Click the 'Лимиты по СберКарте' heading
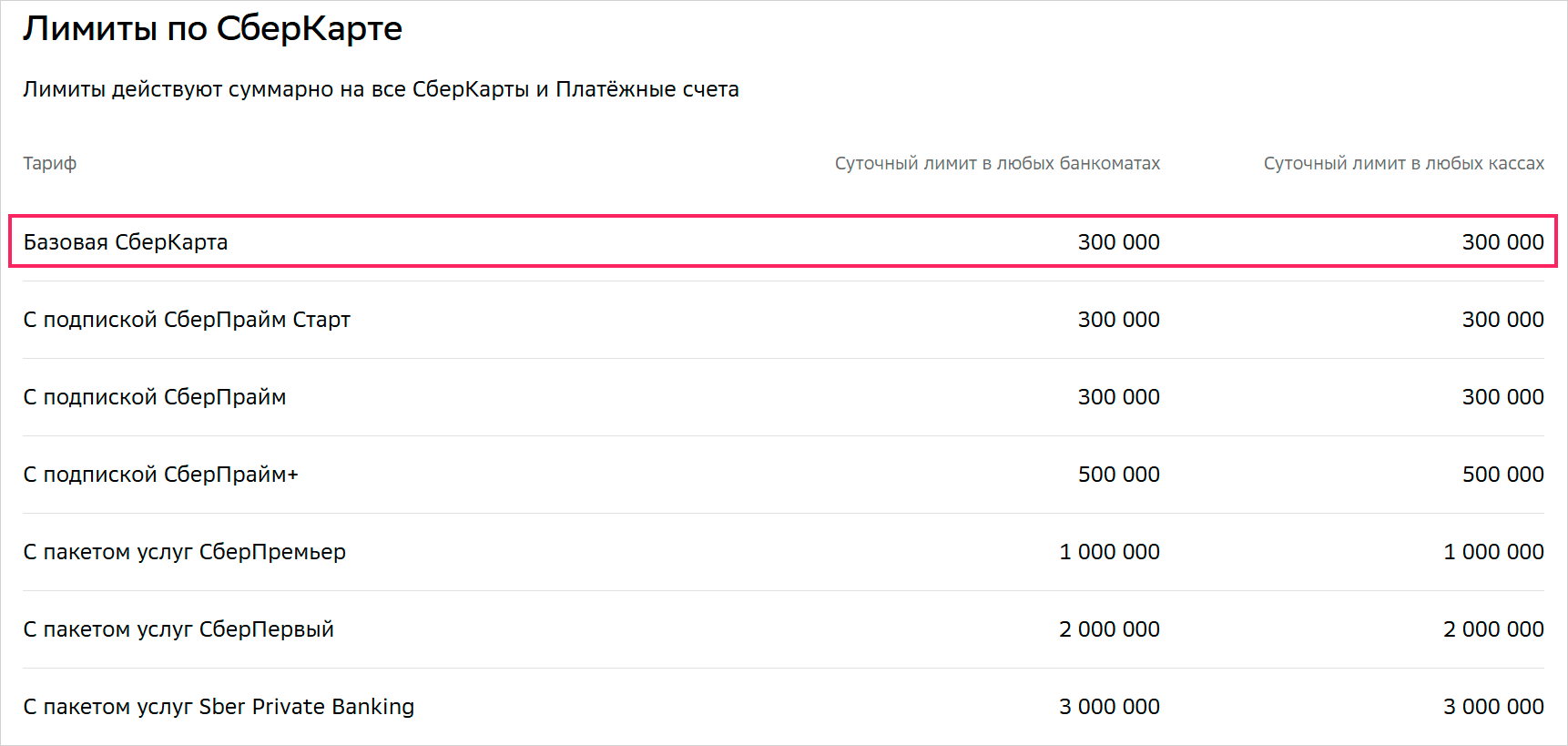1568x746 pixels. [x=212, y=29]
